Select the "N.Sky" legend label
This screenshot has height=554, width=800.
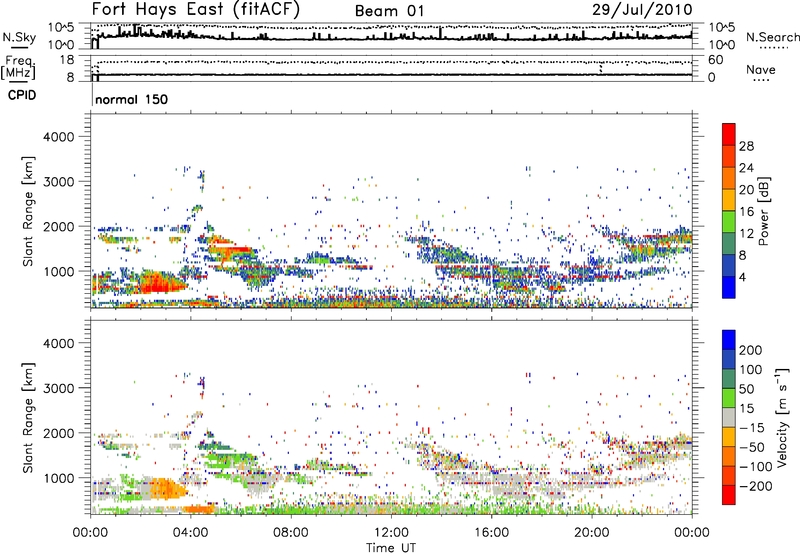pos(19,37)
